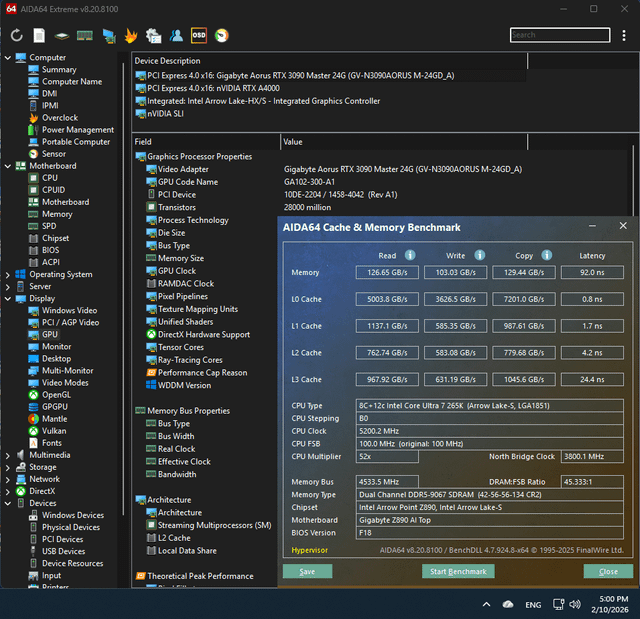The width and height of the screenshot is (640, 619).
Task: Open the Report page icon in toolbar
Action: (x=39, y=35)
